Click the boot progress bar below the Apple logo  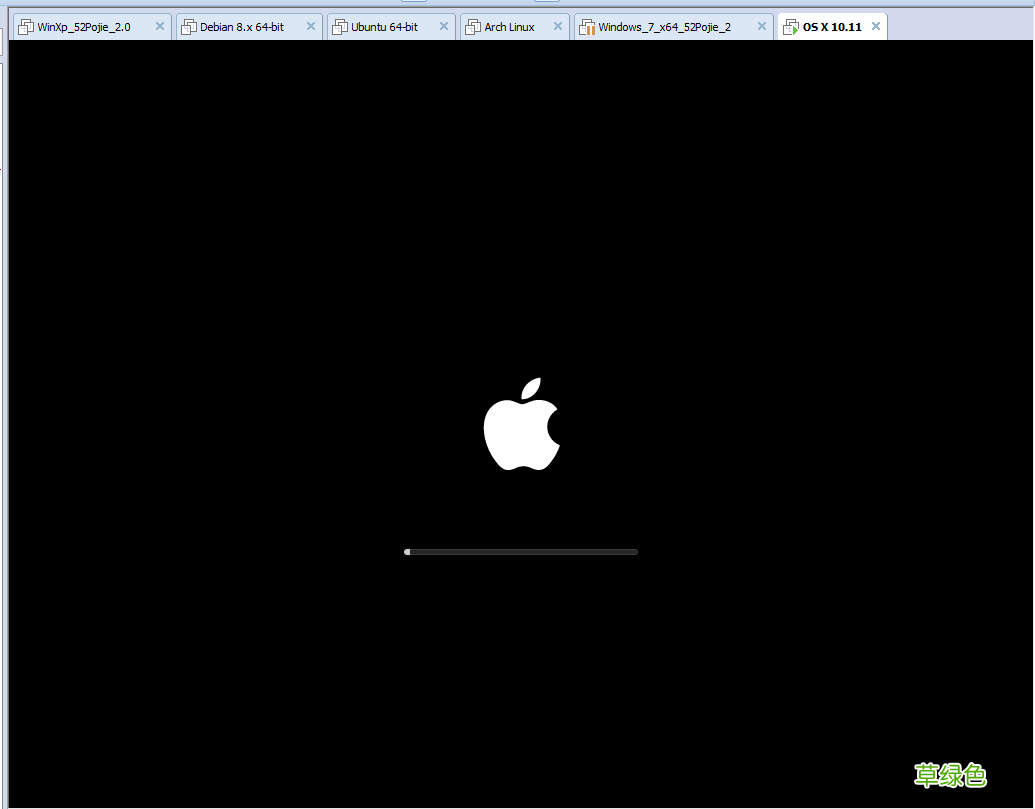521,551
